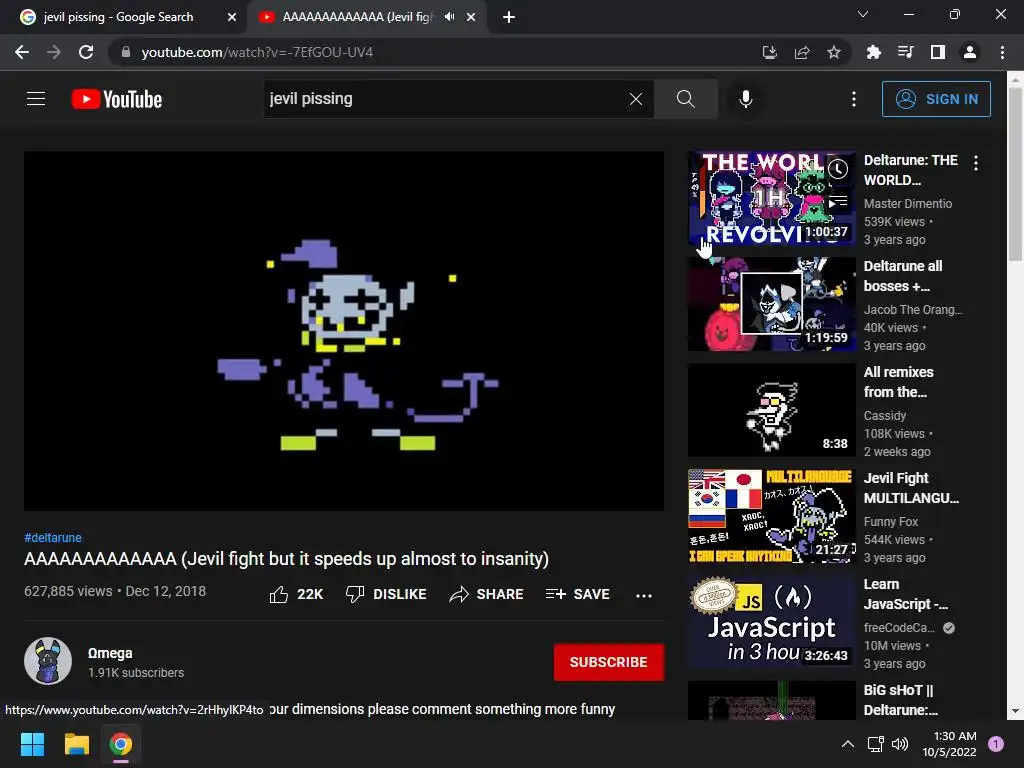Click the magnifier search button

point(686,99)
